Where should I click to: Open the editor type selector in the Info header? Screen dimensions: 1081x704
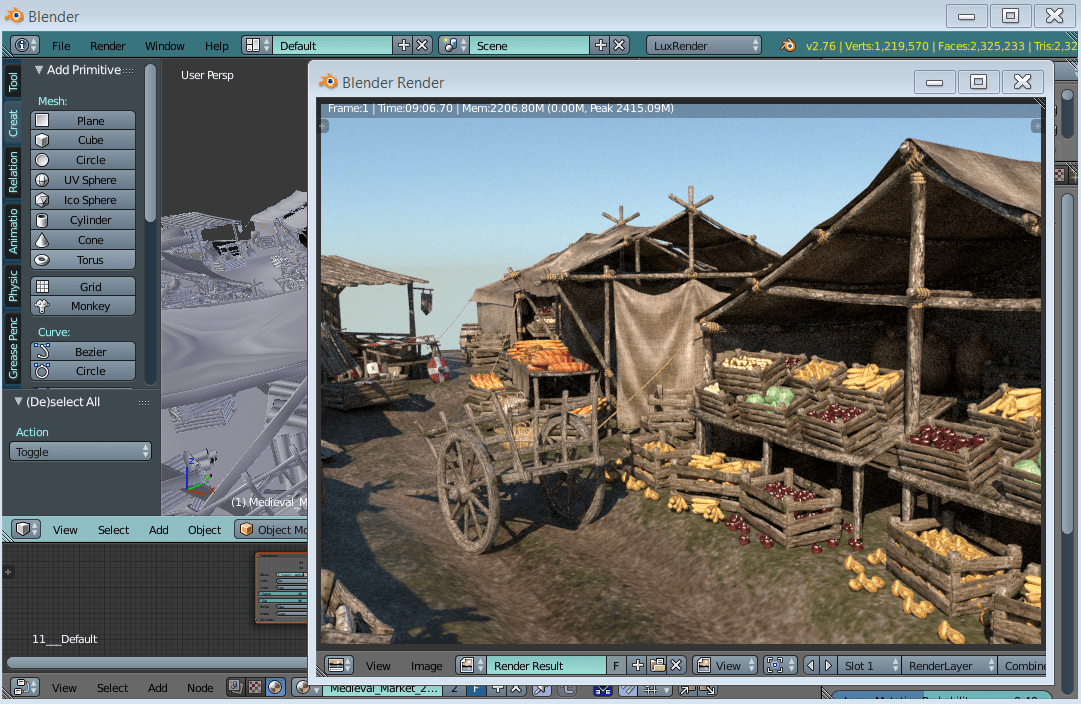click(x=23, y=45)
